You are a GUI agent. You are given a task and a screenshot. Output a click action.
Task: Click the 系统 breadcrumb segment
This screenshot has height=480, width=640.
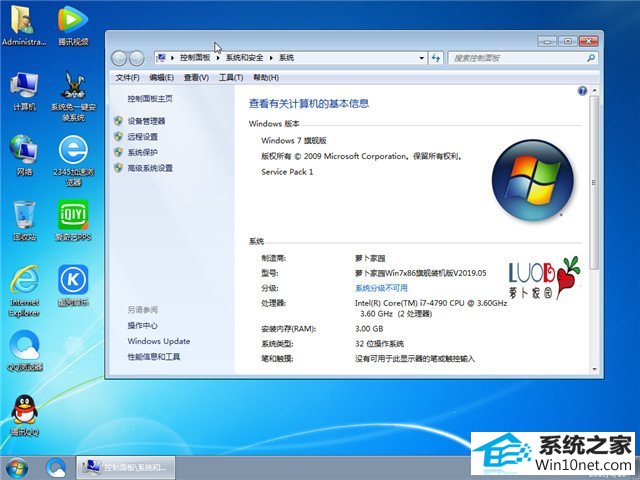click(286, 58)
